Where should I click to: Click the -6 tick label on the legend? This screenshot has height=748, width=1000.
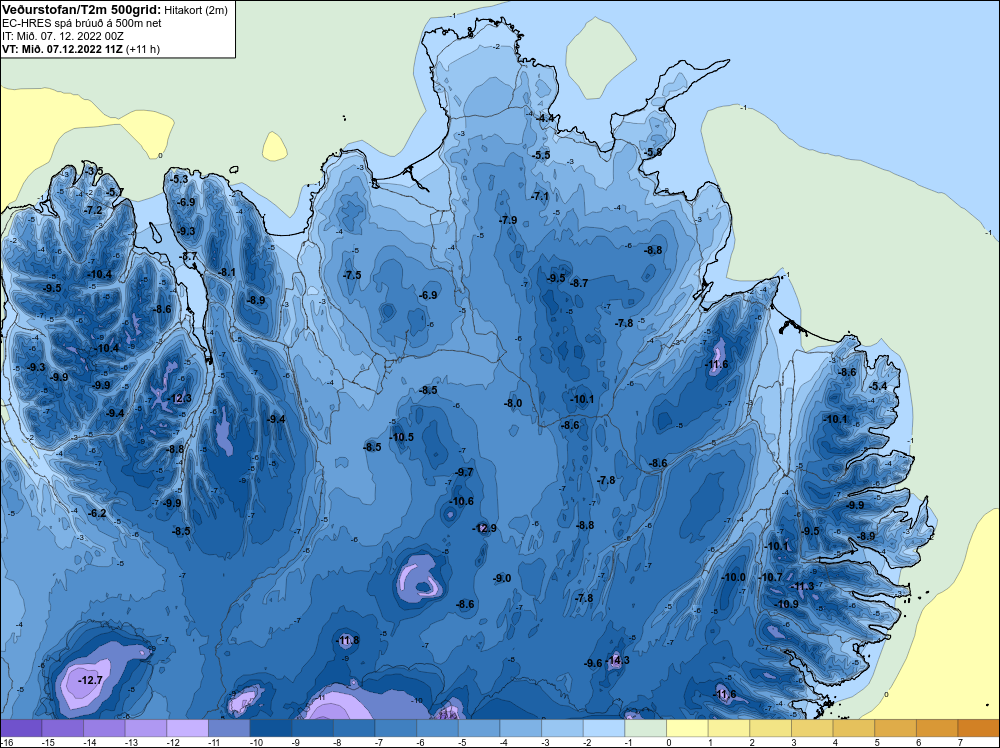click(x=422, y=743)
